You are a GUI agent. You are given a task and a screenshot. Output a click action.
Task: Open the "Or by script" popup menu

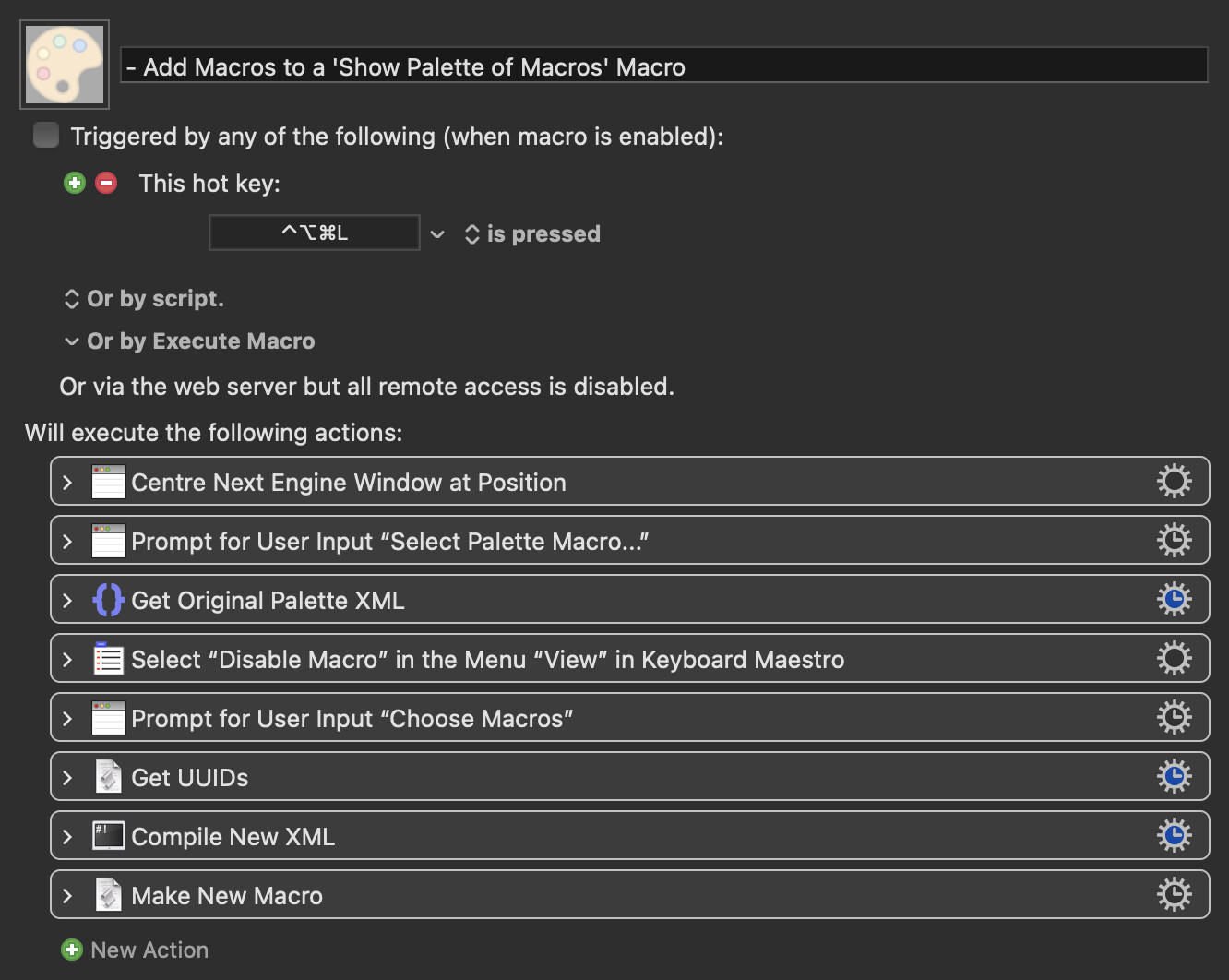(x=145, y=299)
